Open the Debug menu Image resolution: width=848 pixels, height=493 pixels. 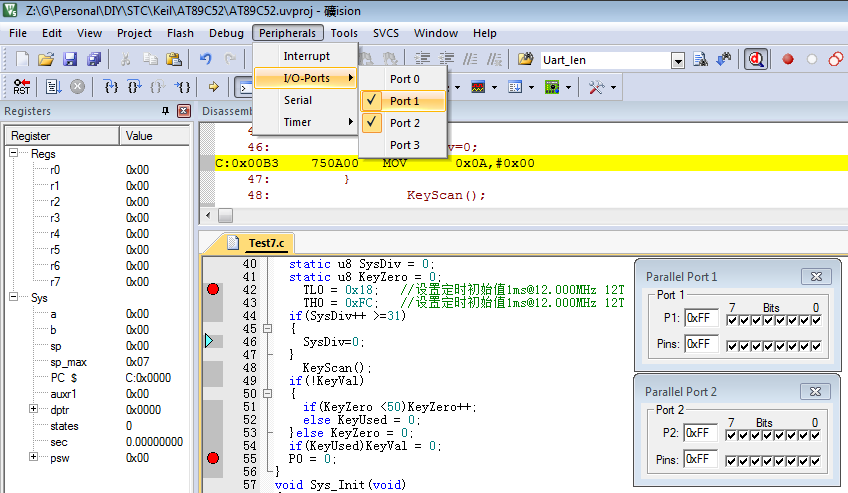226,33
